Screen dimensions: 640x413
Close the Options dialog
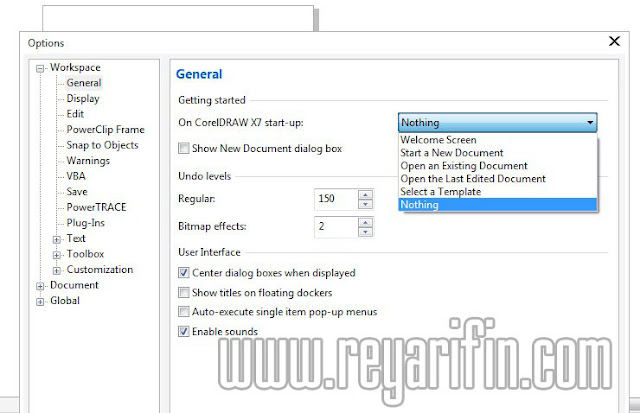tap(614, 41)
